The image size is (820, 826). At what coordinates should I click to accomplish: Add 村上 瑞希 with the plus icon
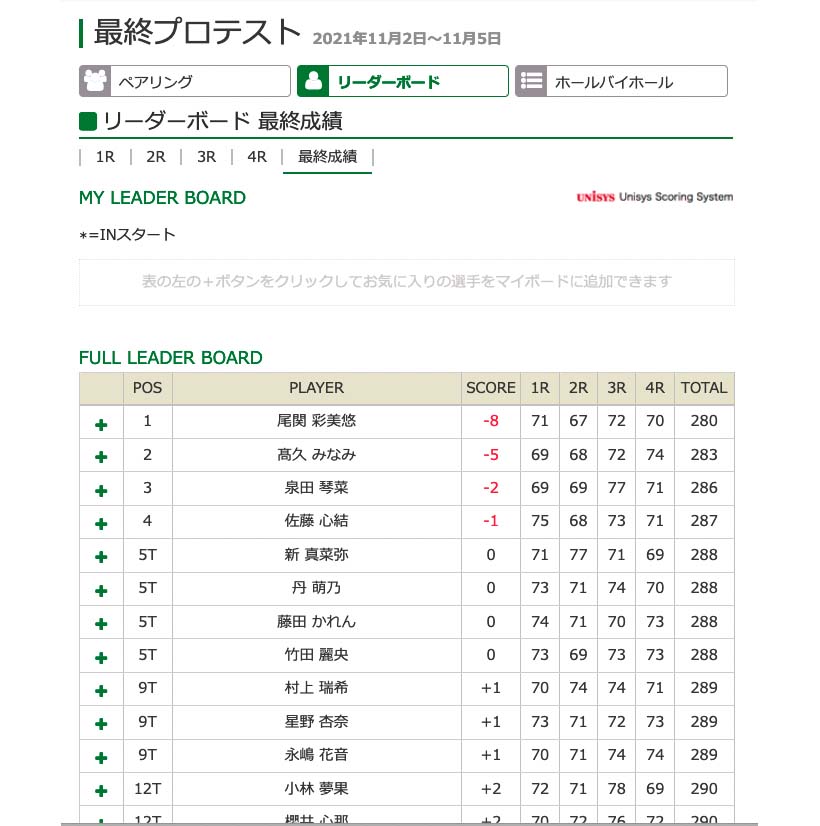(101, 691)
